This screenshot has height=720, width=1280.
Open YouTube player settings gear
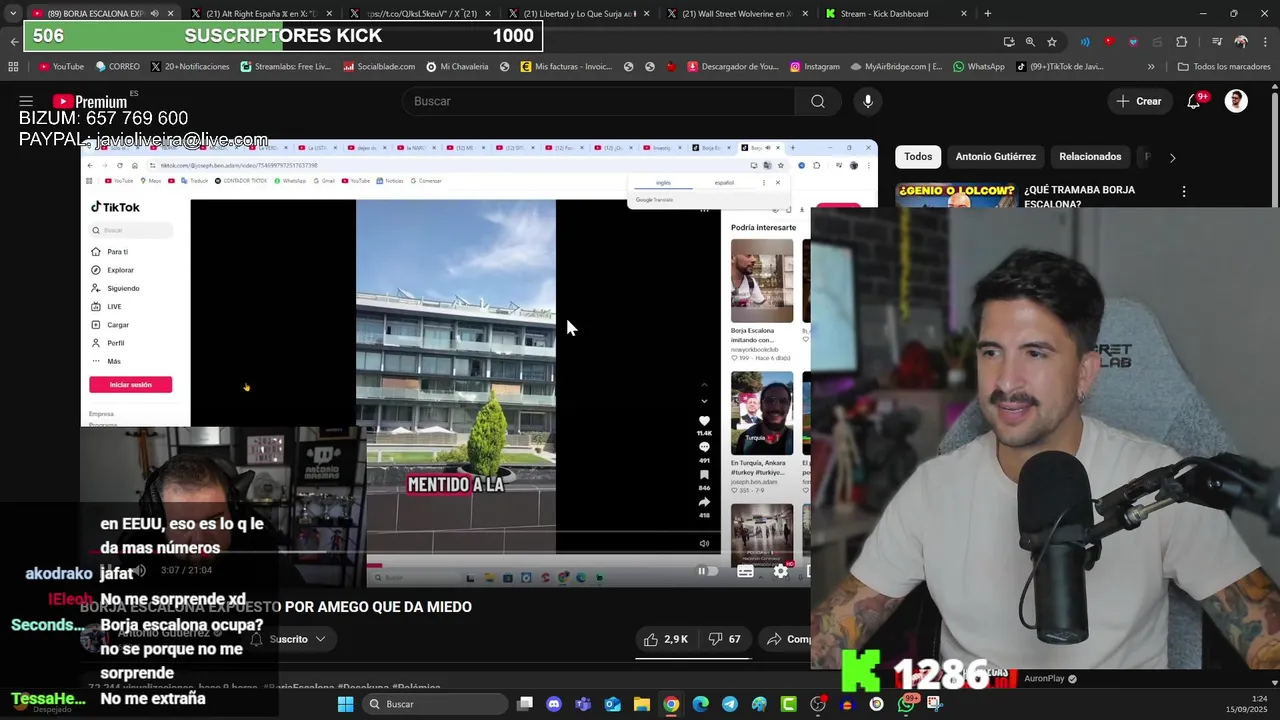781,571
